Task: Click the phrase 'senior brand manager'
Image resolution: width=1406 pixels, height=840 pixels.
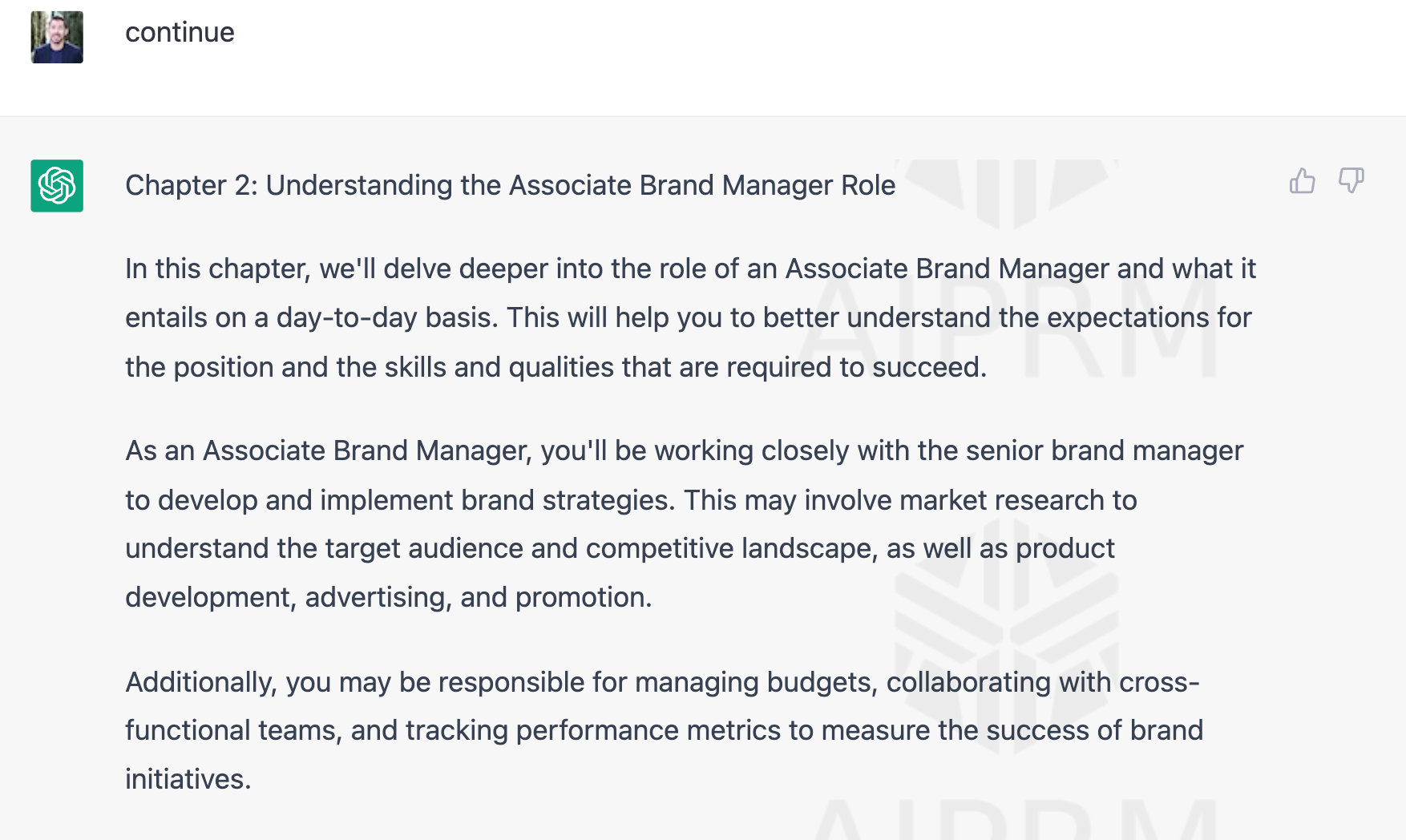Action: (x=1105, y=451)
